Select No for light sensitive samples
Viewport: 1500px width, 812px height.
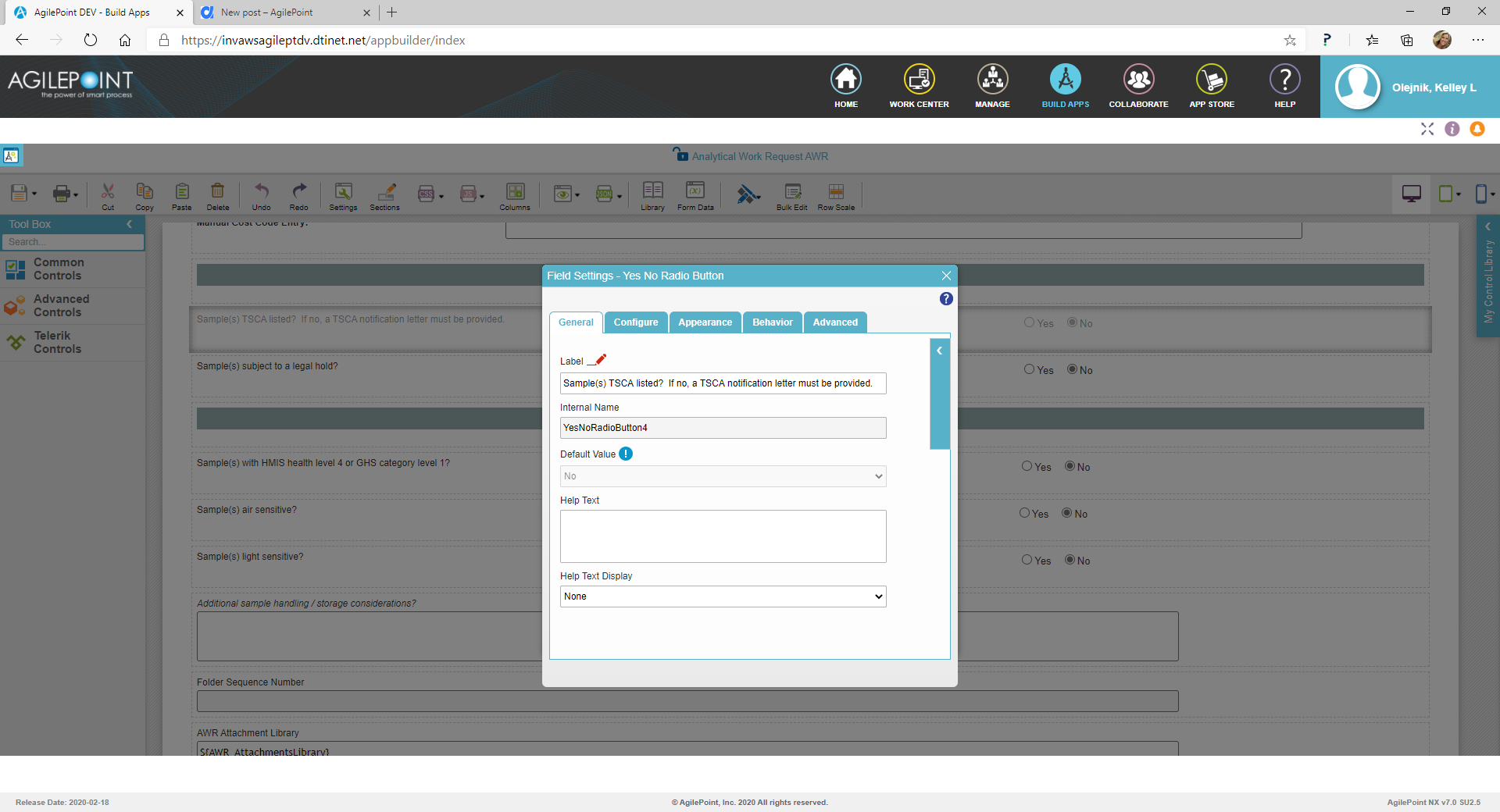click(x=1070, y=560)
